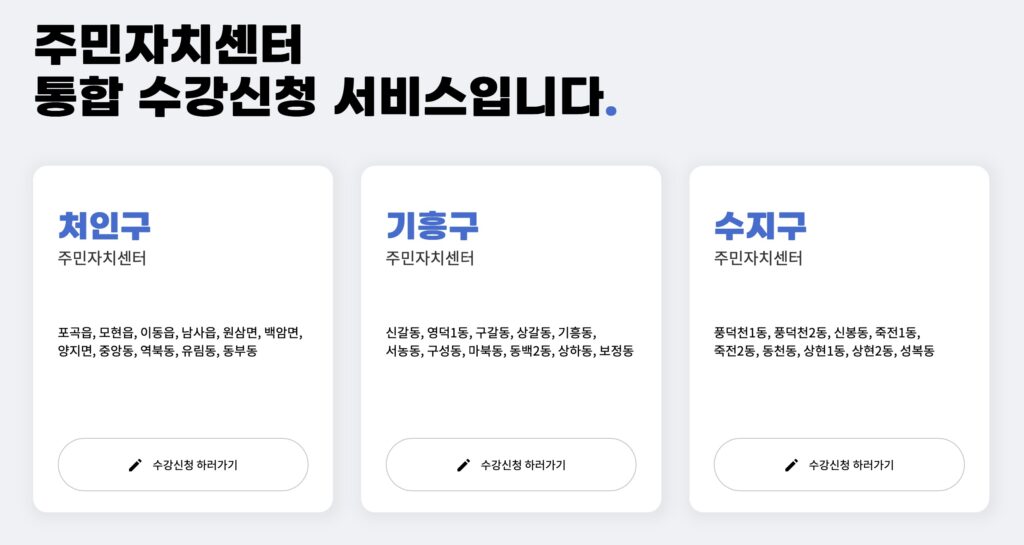Click the district line starting with 죽전2동

pyautogui.click(x=824, y=351)
